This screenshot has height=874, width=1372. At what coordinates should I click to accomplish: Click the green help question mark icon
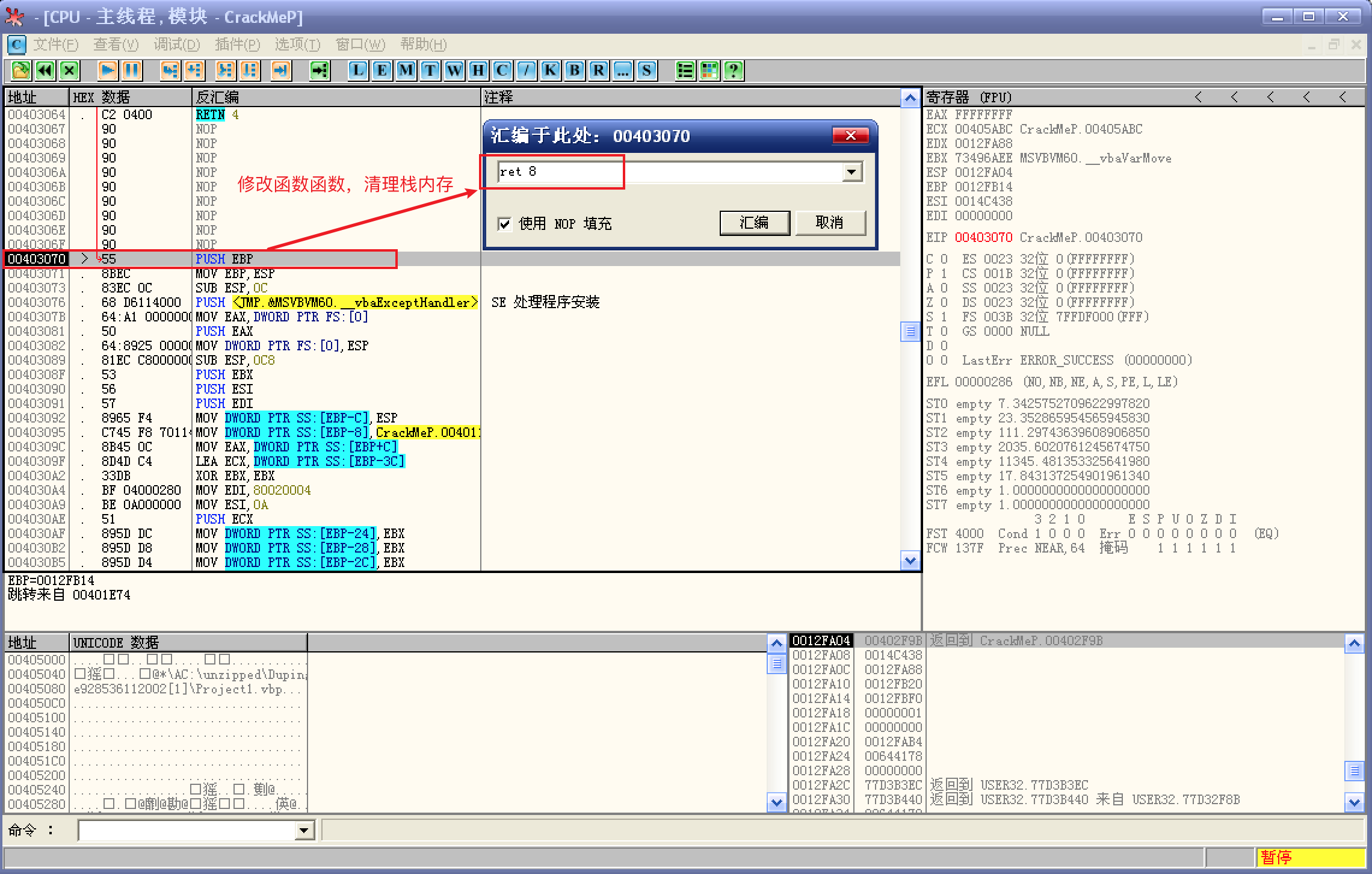tap(734, 70)
